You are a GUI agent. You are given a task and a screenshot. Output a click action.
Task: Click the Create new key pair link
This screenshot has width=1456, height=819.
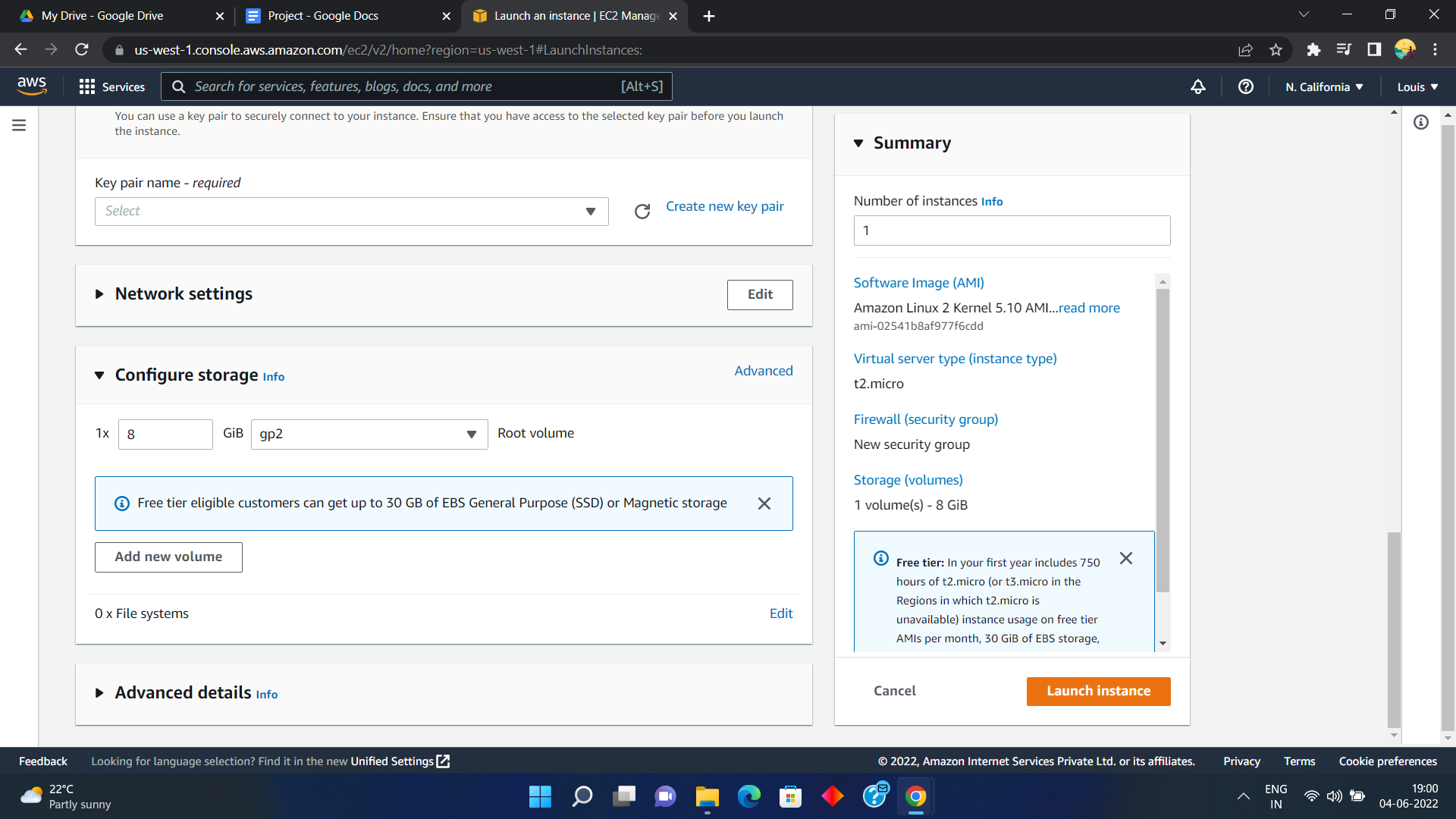[x=724, y=206]
